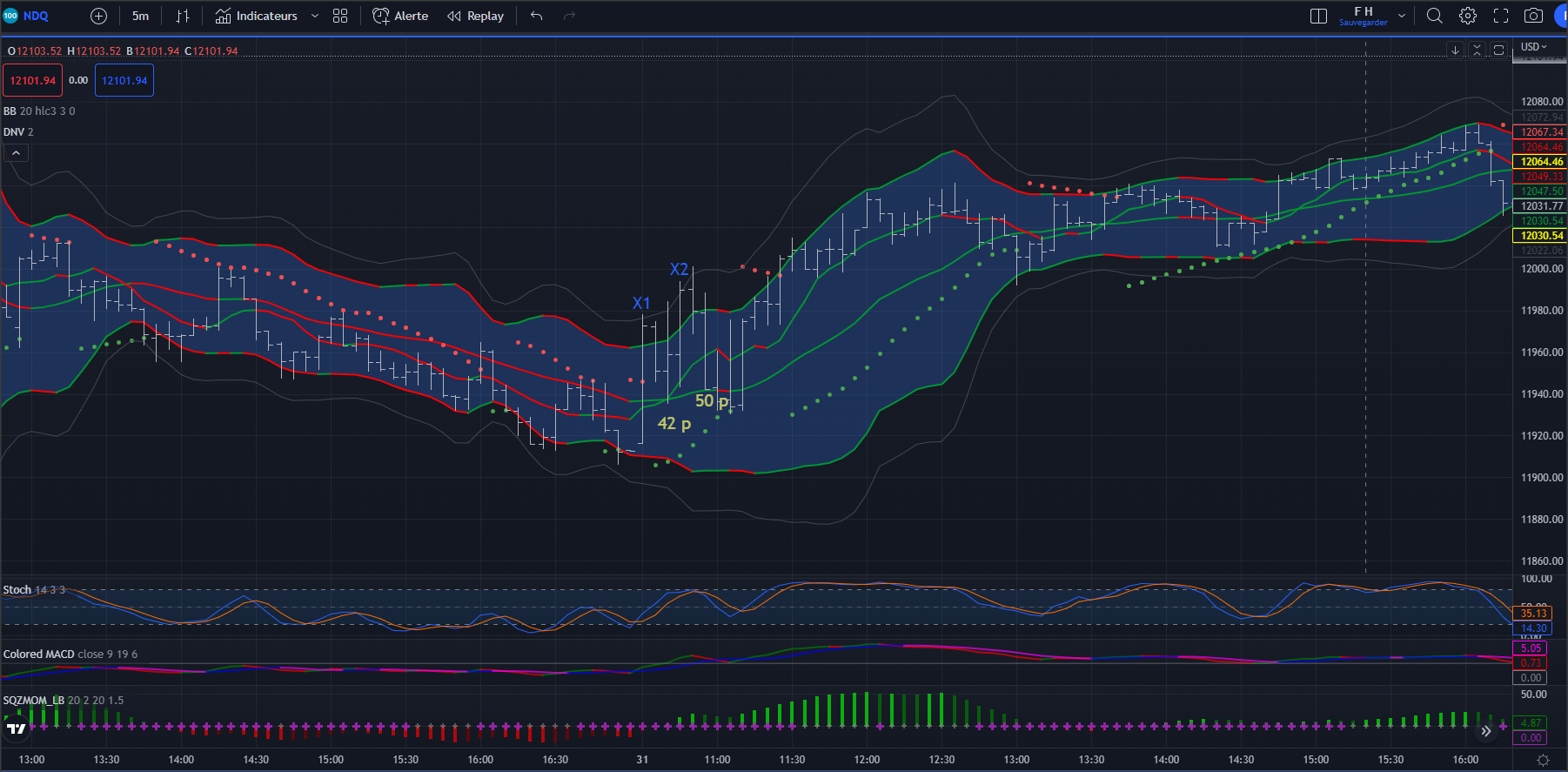This screenshot has width=1568, height=772.
Task: Click the 12067.34 red price label
Action: pyautogui.click(x=1539, y=132)
